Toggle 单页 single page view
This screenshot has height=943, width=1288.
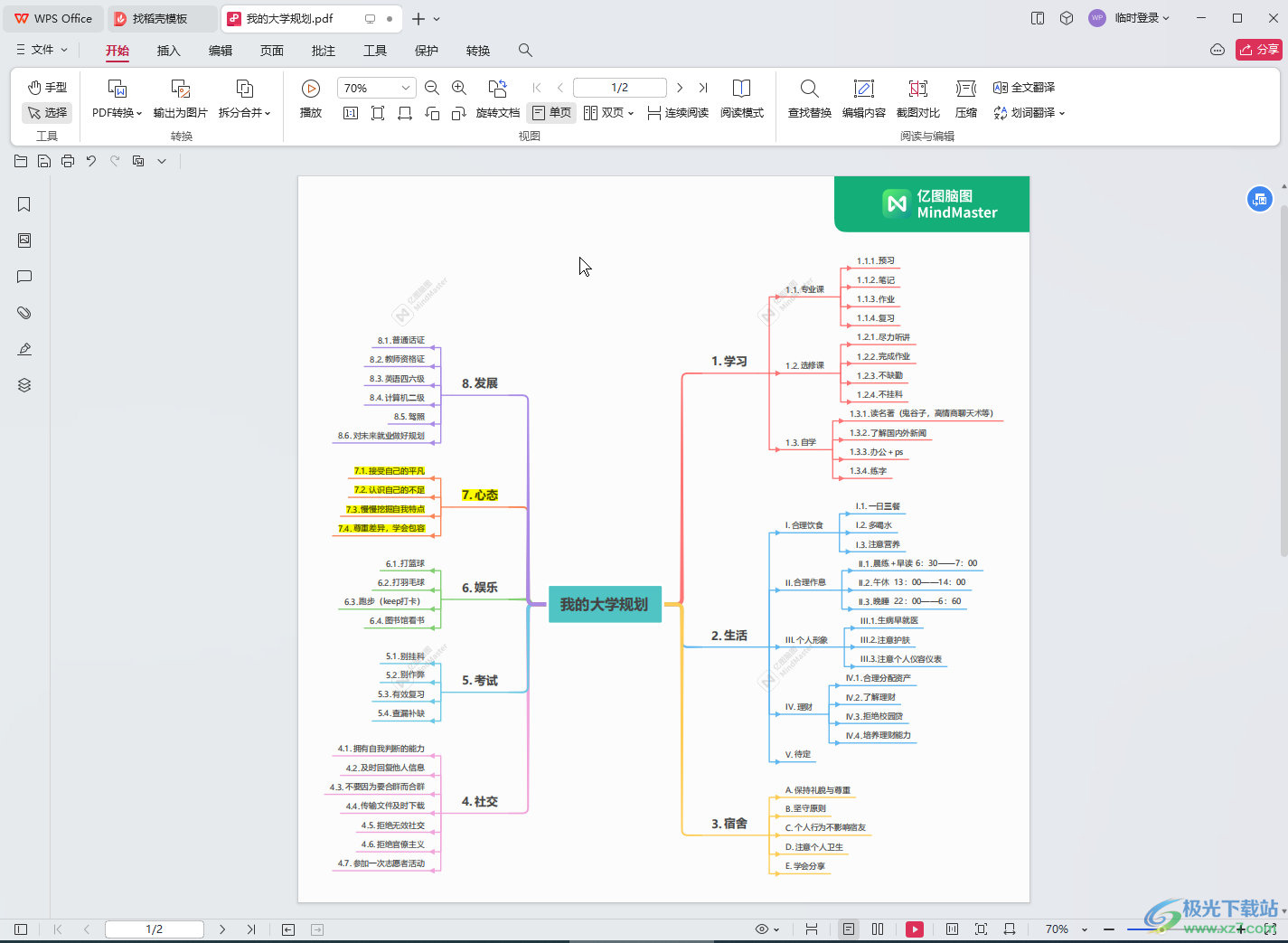click(x=551, y=113)
